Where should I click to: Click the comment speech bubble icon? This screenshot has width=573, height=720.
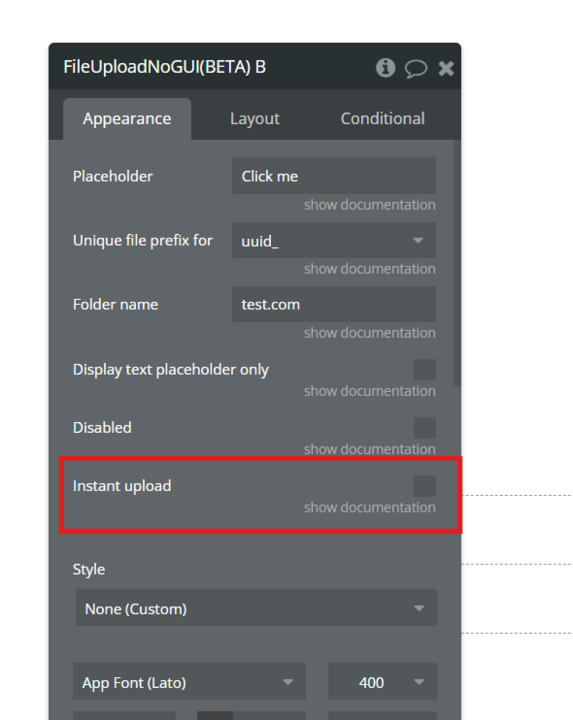click(416, 68)
